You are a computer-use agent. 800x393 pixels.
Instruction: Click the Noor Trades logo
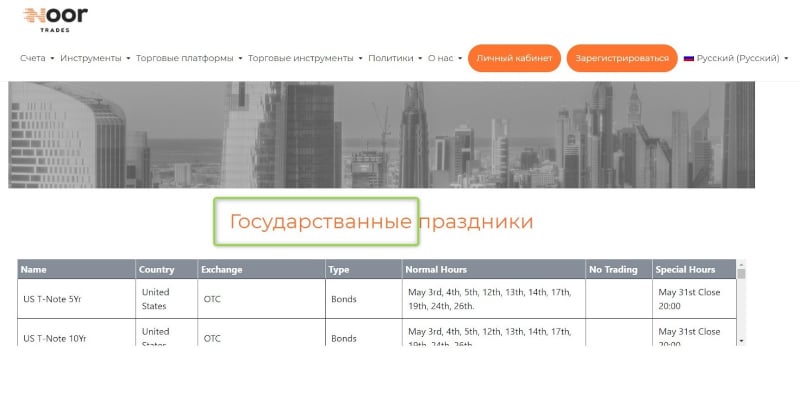coord(55,20)
